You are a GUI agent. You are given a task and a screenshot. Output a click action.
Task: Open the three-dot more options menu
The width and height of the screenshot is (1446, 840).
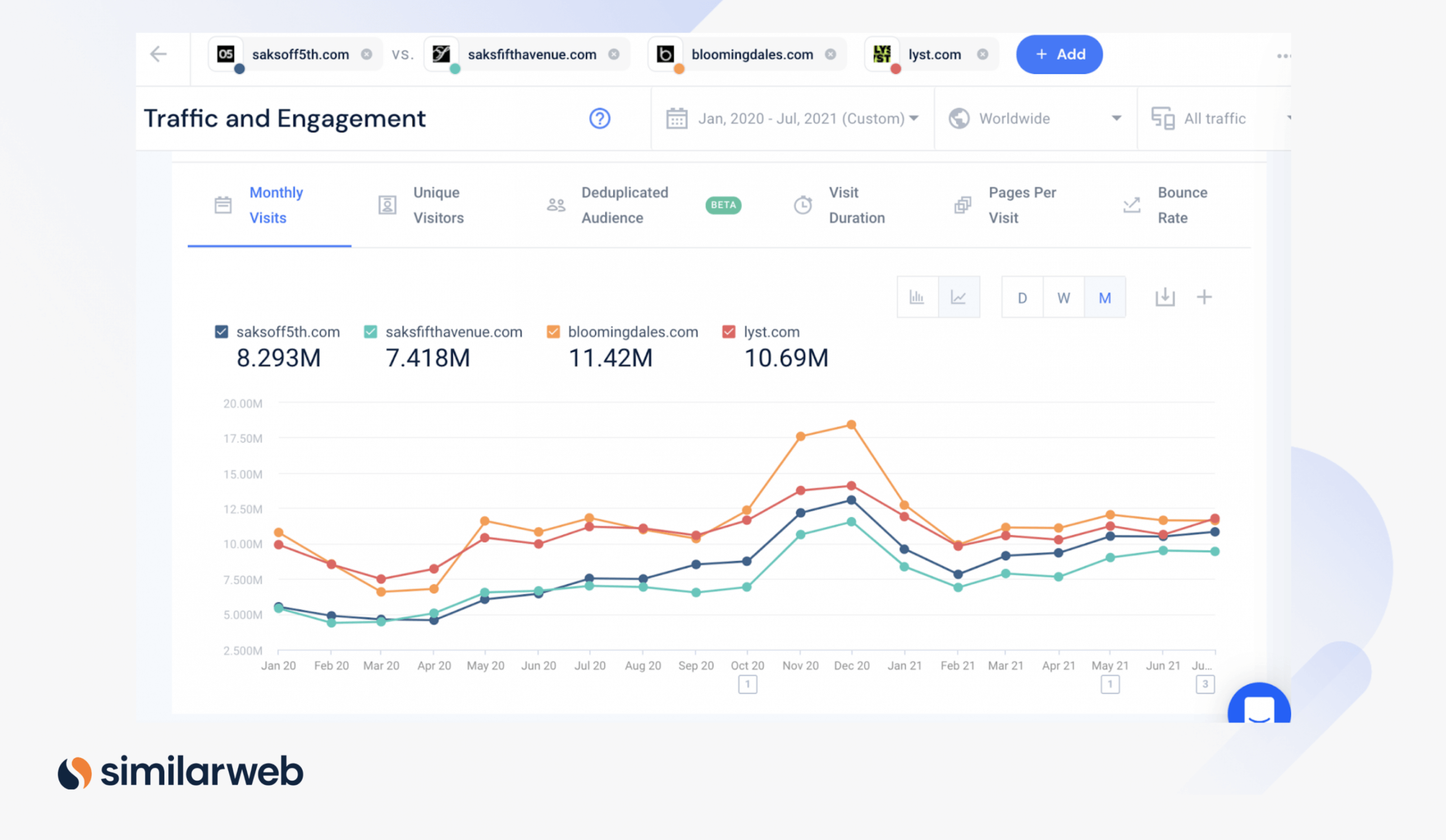coord(1284,56)
